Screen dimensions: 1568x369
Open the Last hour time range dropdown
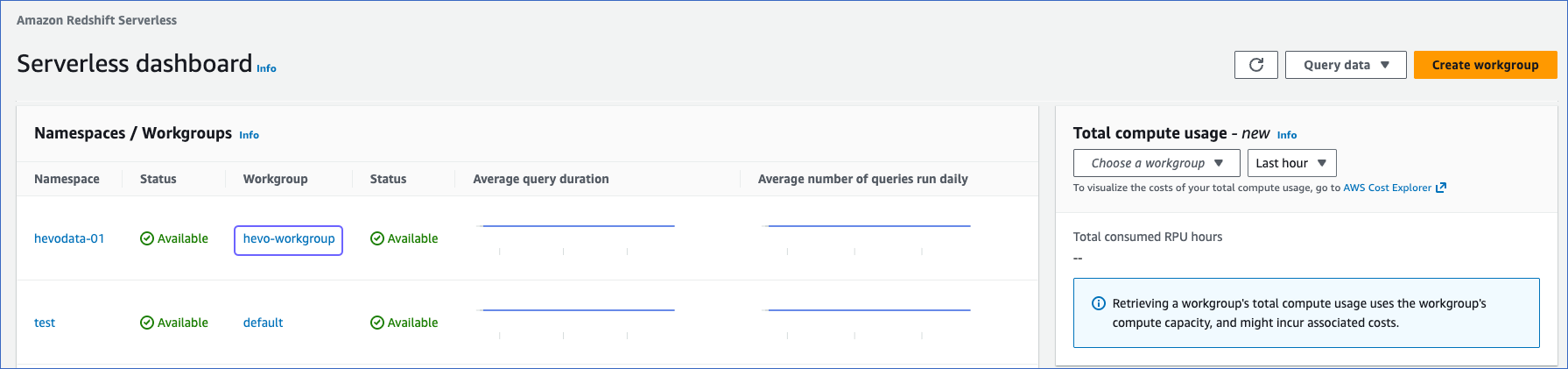pyautogui.click(x=1291, y=163)
